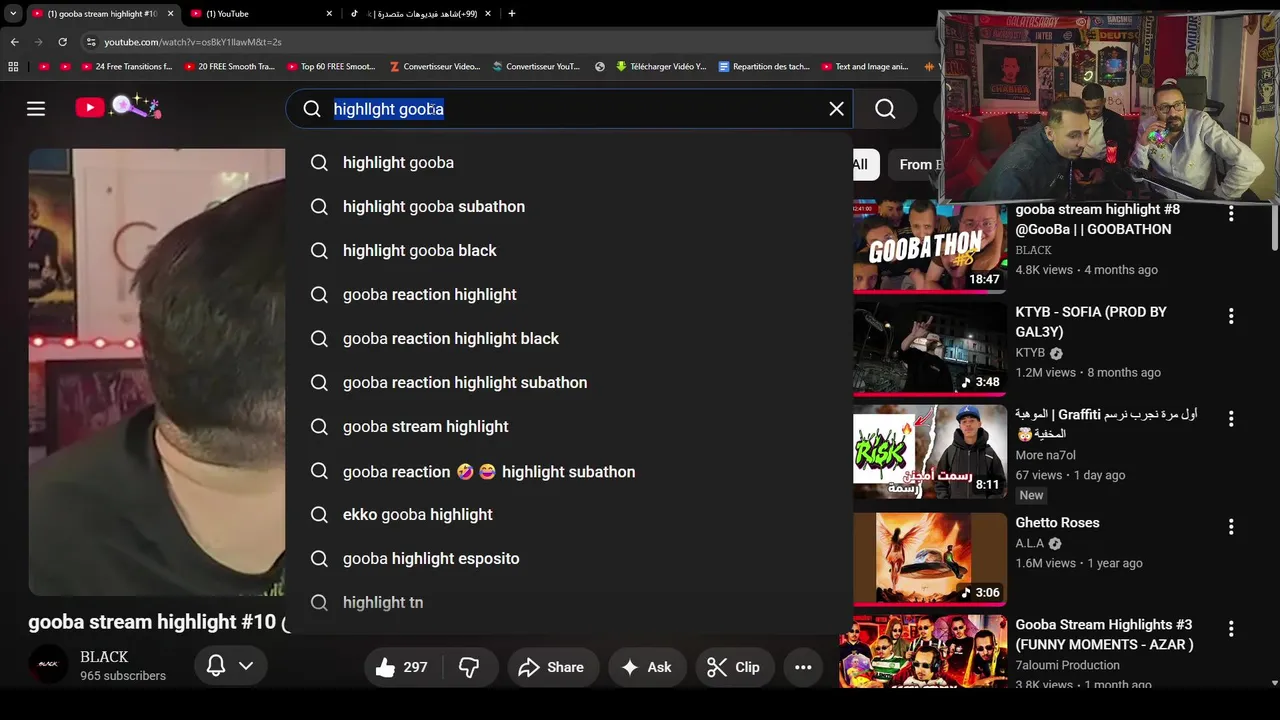The image size is (1280, 720).
Task: Open the YouTube hamburger guide menu
Action: (36, 109)
